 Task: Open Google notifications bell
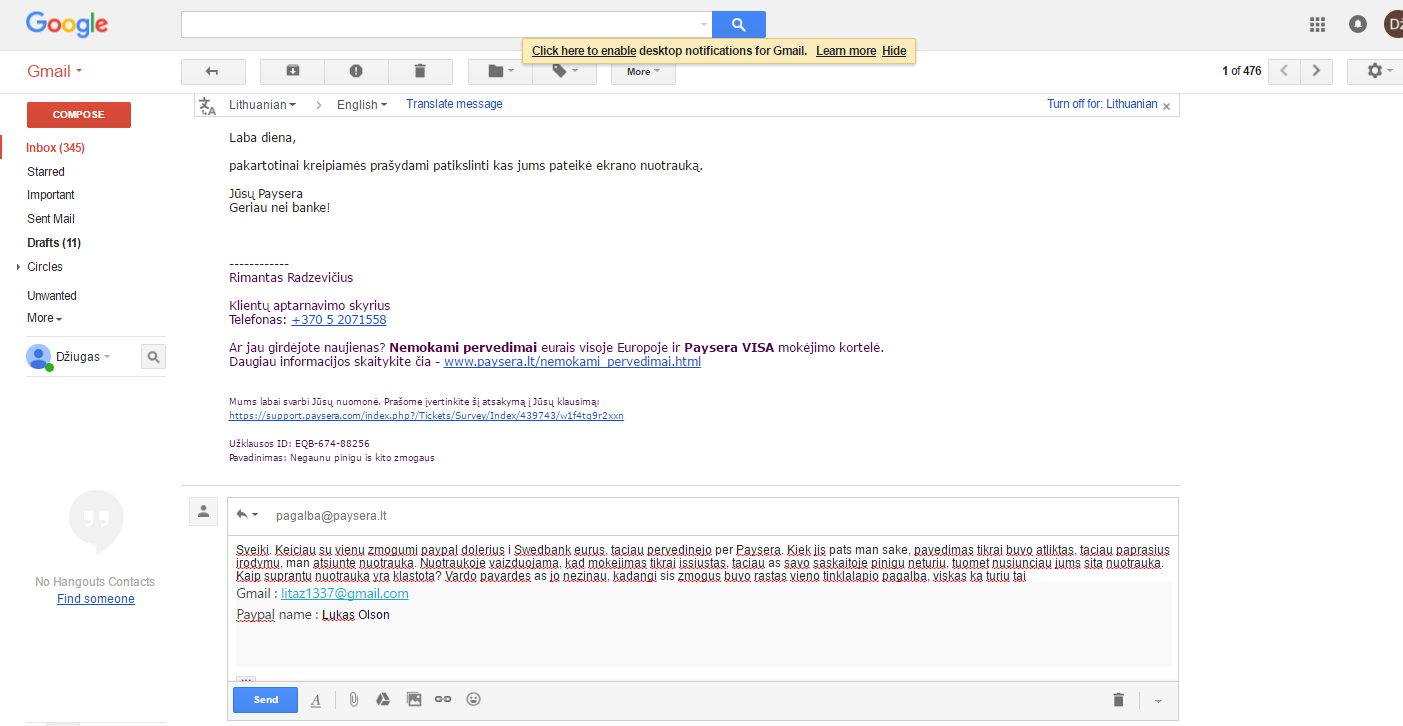tap(1358, 24)
